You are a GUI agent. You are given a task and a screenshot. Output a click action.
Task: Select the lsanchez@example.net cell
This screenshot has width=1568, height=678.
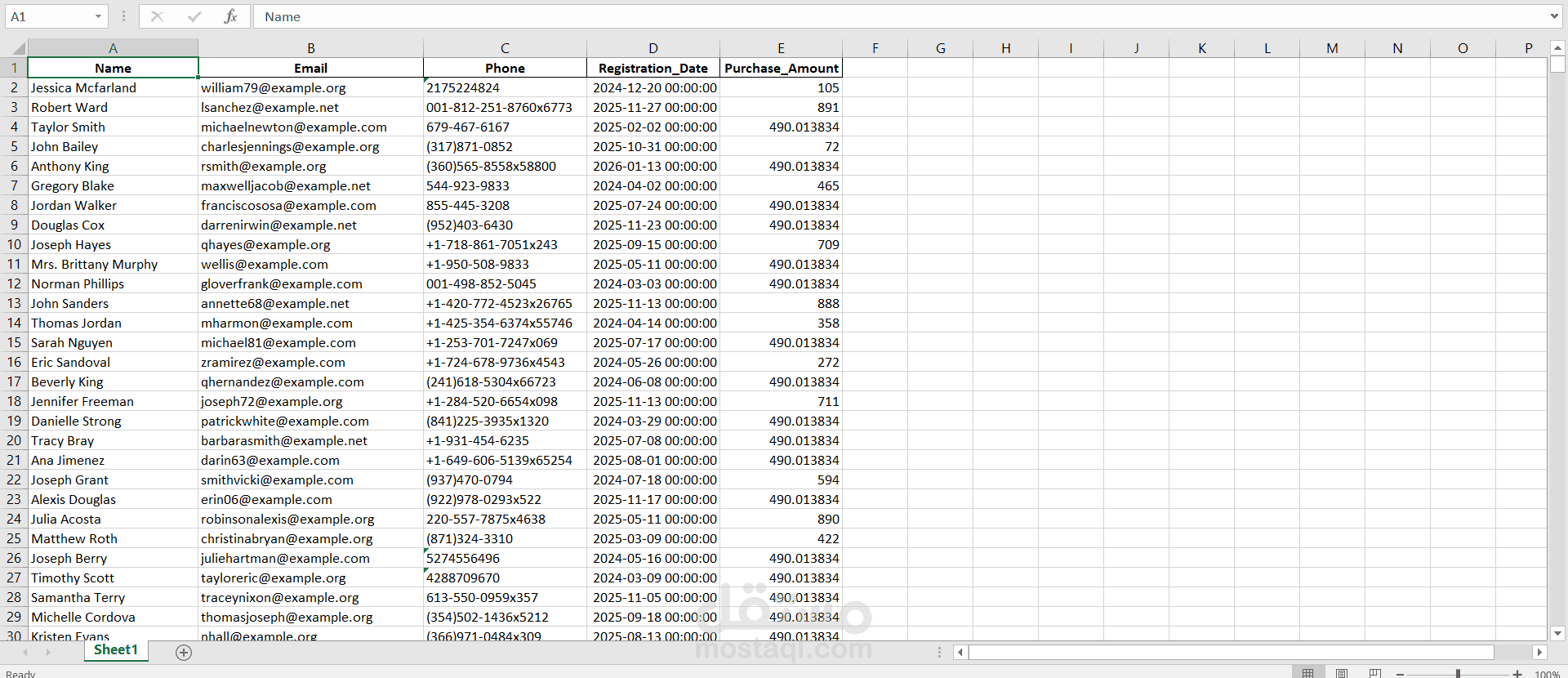coord(310,107)
